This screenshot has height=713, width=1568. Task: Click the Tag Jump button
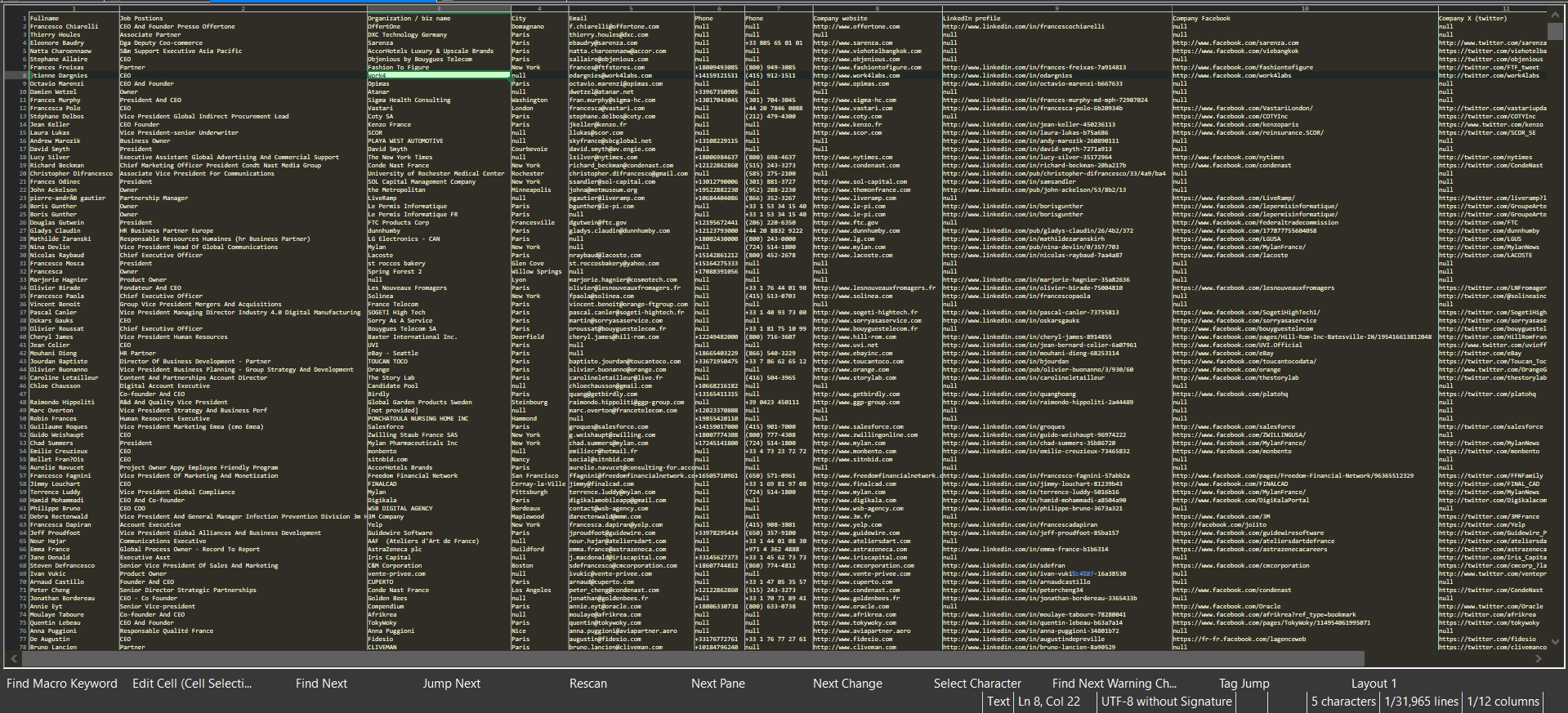(1244, 684)
